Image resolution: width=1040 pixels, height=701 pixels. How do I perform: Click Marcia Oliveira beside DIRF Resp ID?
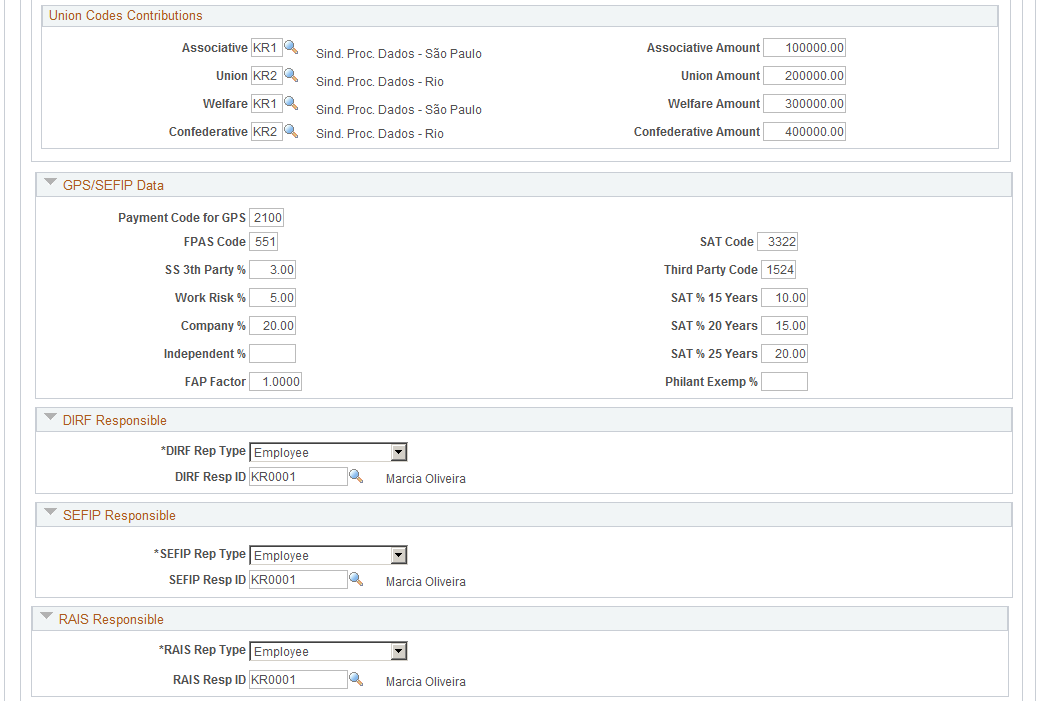click(x=426, y=478)
